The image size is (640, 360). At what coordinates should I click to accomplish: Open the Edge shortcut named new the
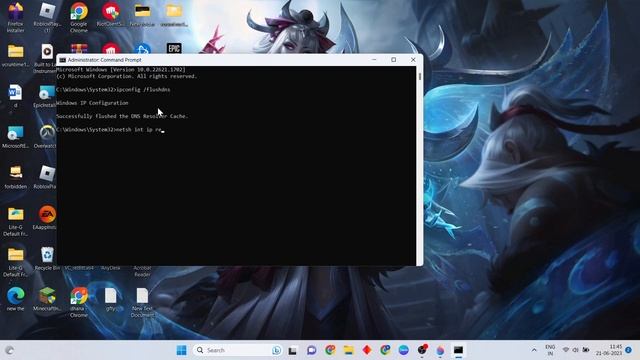pos(16,299)
